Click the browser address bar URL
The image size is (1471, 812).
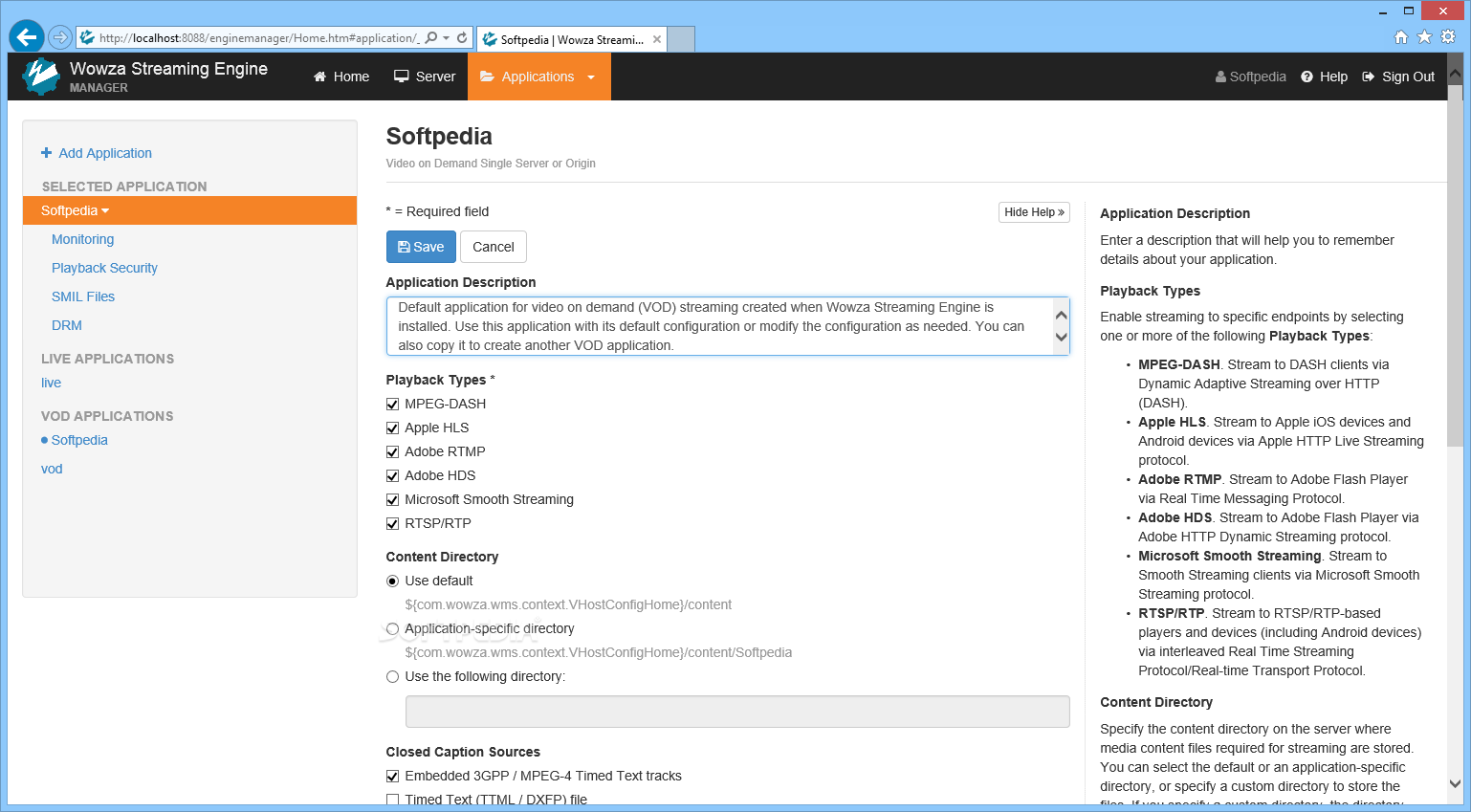[x=258, y=37]
